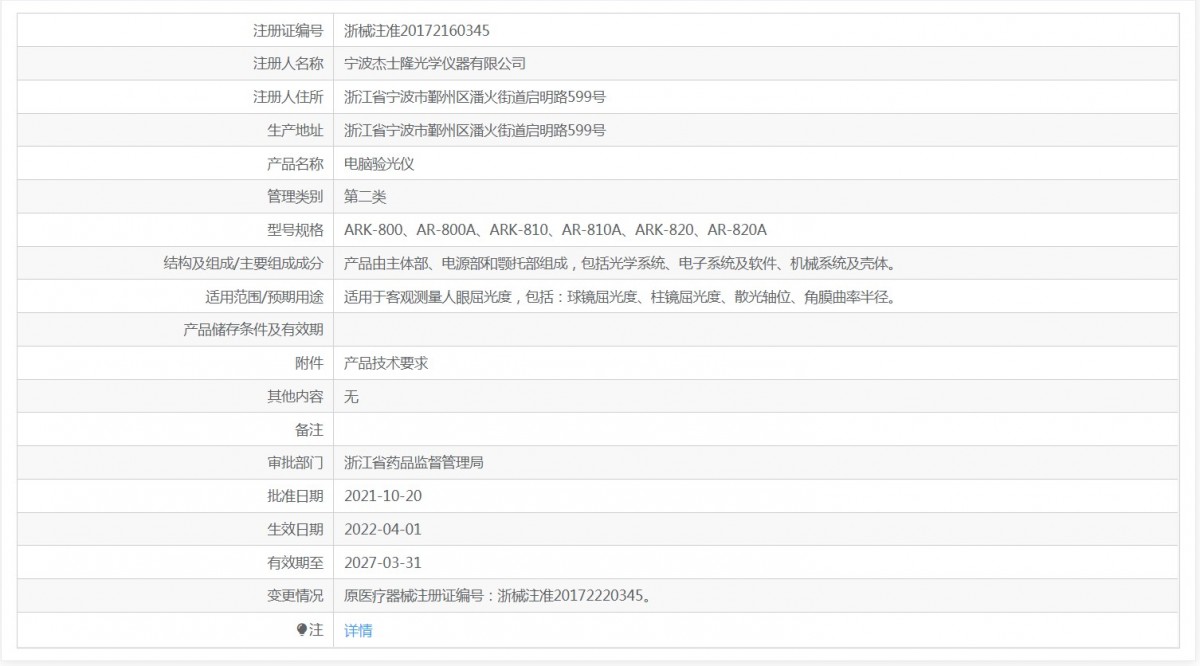
Task: Select the 注册证编号 label
Action: (289, 31)
